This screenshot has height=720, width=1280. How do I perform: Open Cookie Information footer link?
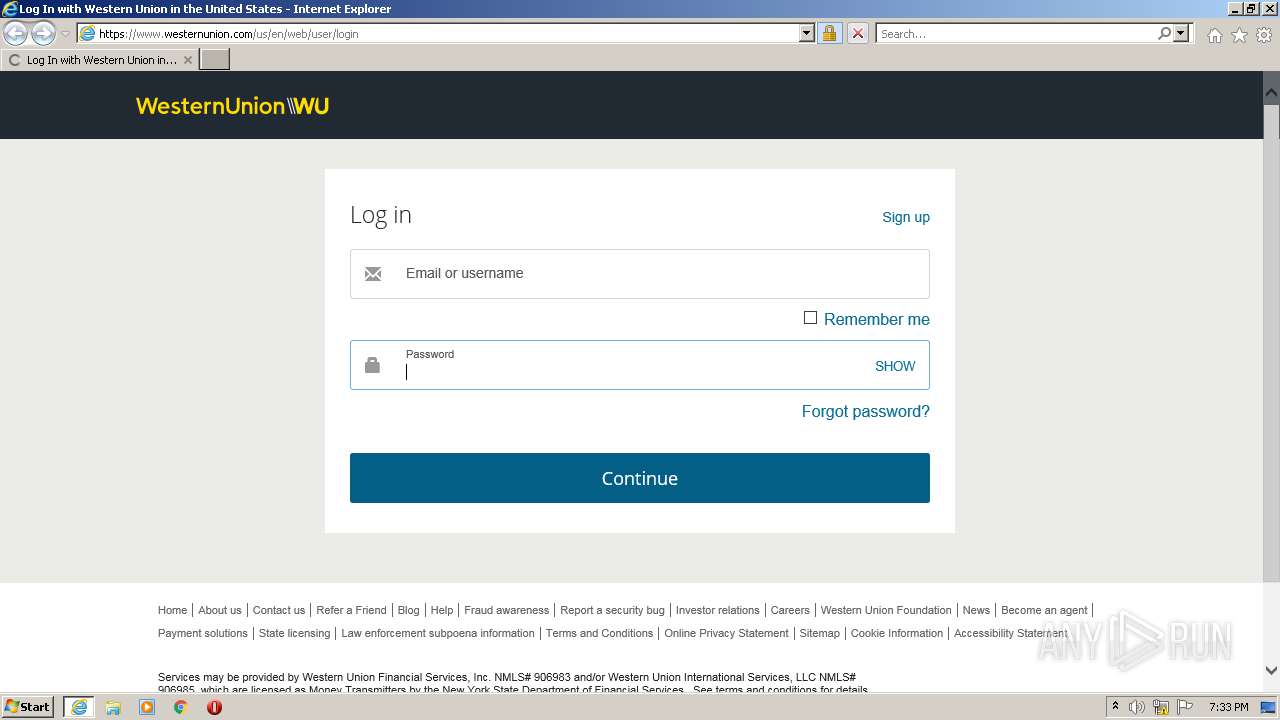tap(897, 633)
